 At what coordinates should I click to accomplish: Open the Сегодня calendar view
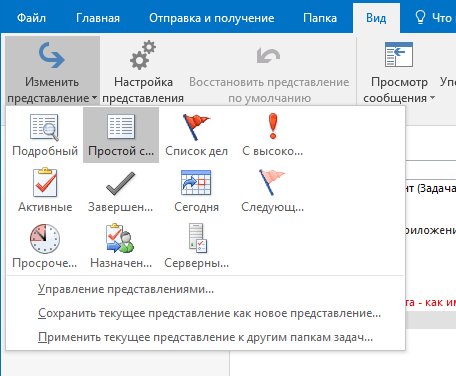196,191
